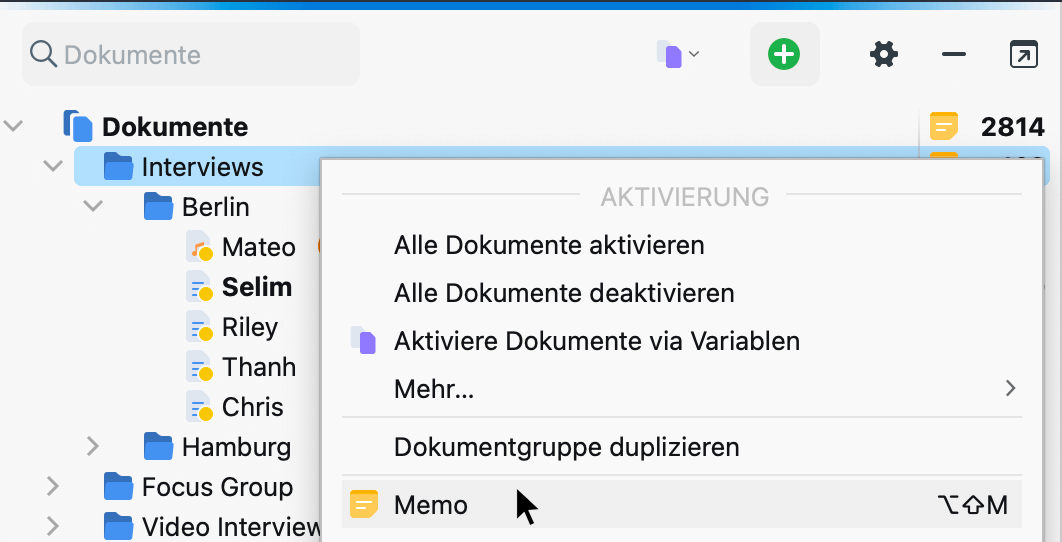Click the Berlin folder icon
The height and width of the screenshot is (542, 1062).
[159, 206]
